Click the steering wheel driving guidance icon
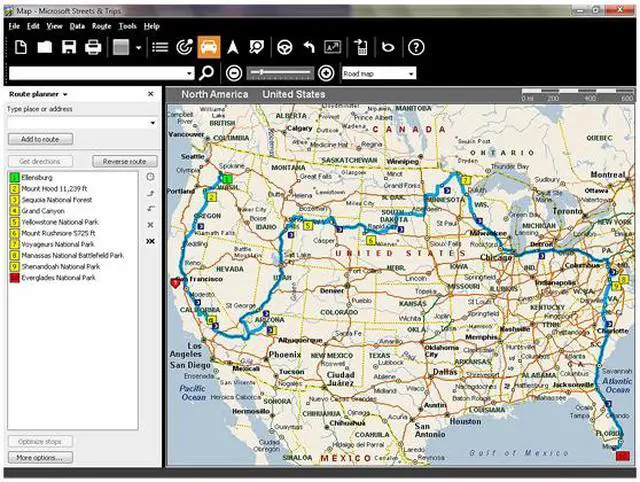Image resolution: width=640 pixels, height=482 pixels. pyautogui.click(x=284, y=47)
